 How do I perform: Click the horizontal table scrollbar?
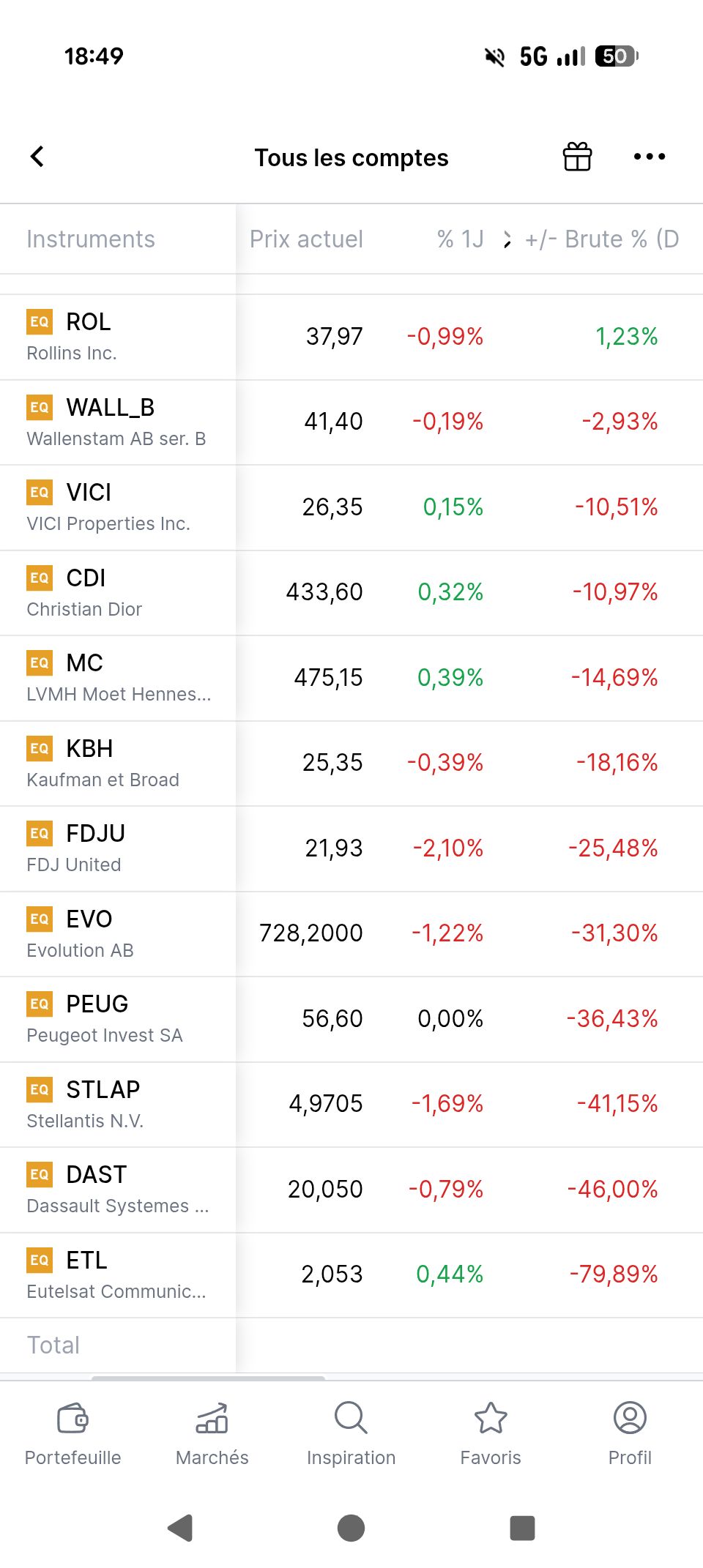[x=208, y=1378]
